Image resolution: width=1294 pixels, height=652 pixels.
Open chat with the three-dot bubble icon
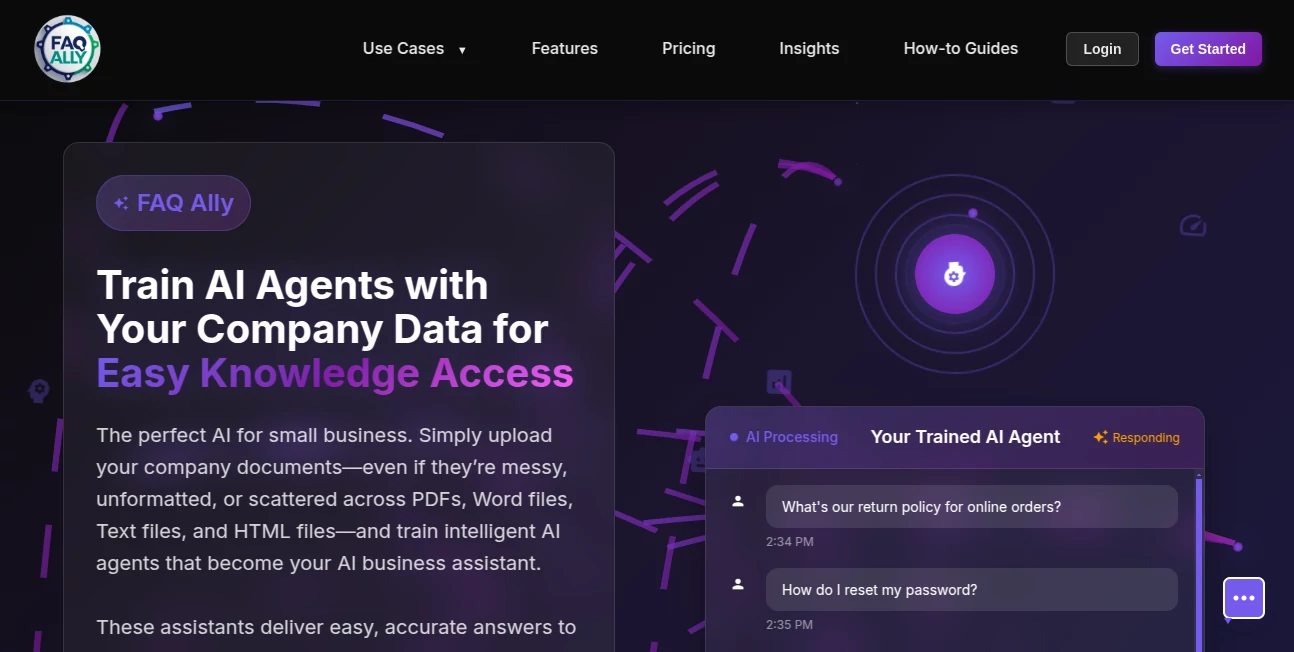point(1244,598)
